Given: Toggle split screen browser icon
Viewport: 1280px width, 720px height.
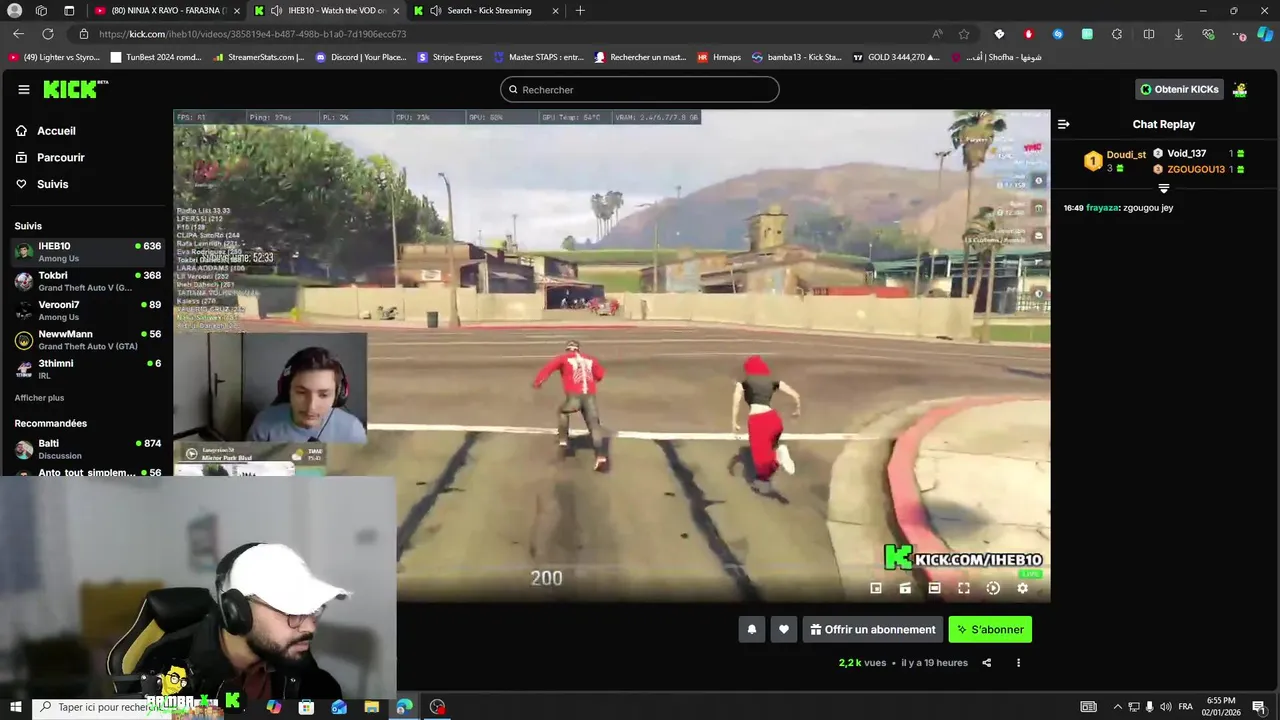Looking at the screenshot, I should point(1148,34).
